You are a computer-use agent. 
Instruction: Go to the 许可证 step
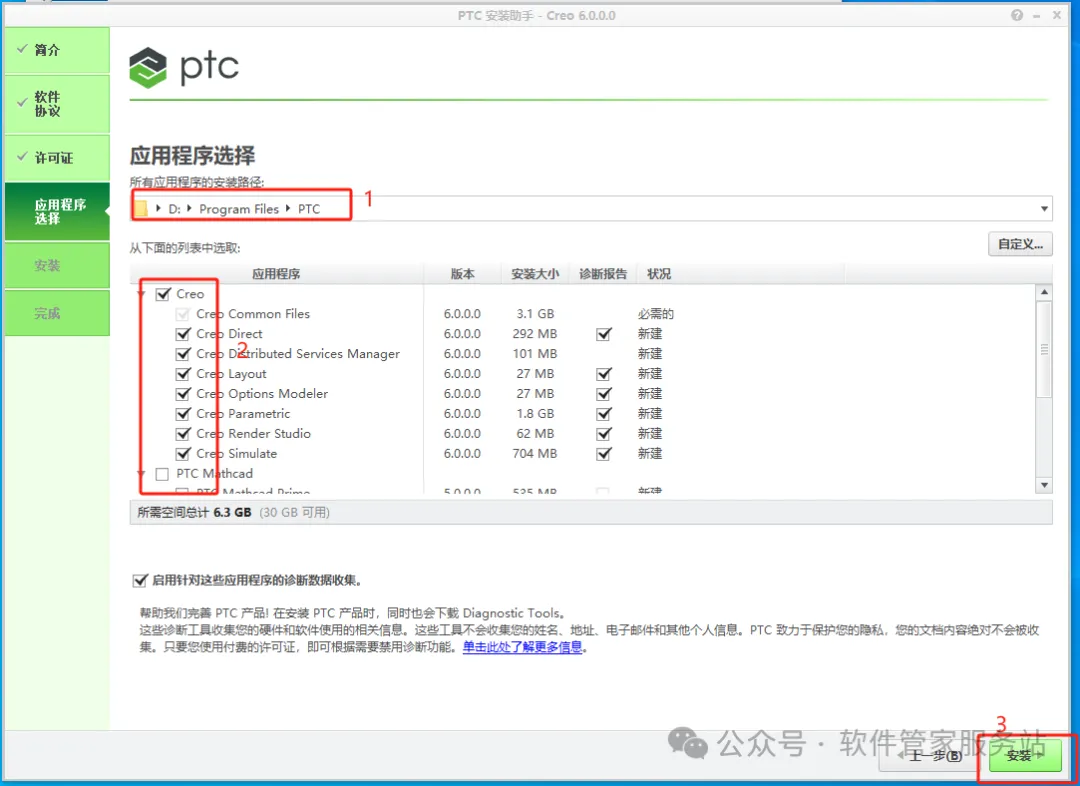pyautogui.click(x=57, y=158)
